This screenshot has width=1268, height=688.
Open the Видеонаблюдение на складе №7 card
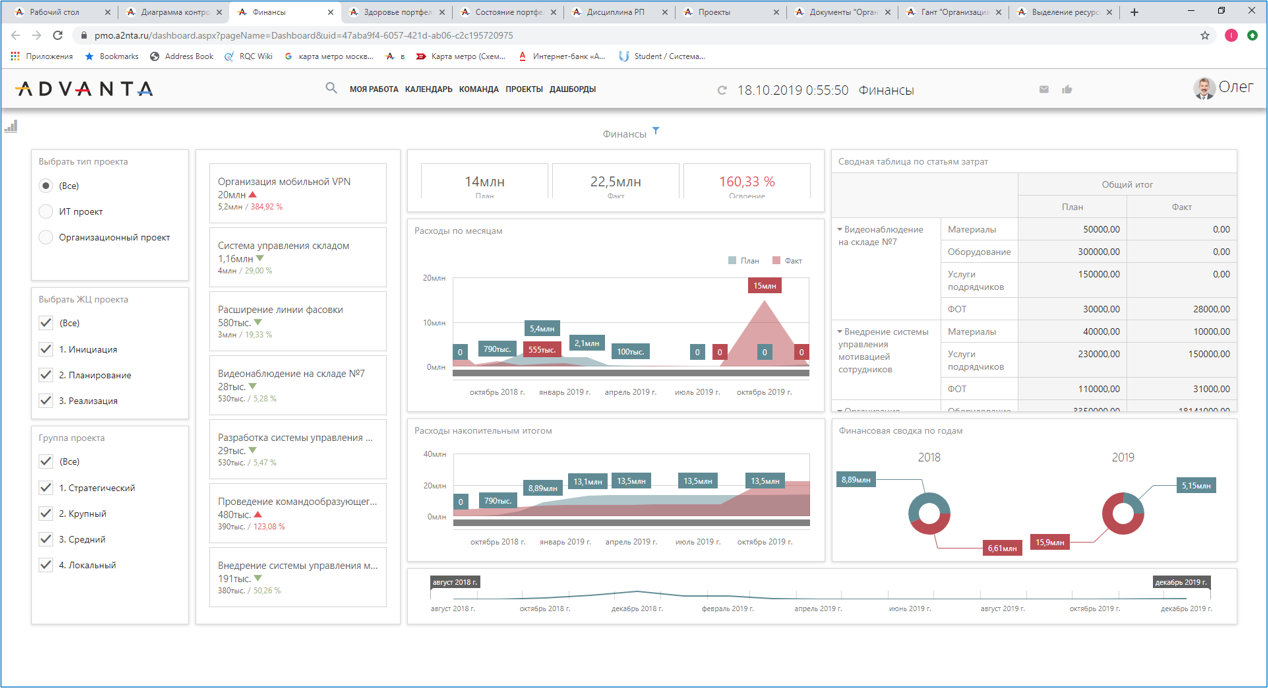click(298, 385)
